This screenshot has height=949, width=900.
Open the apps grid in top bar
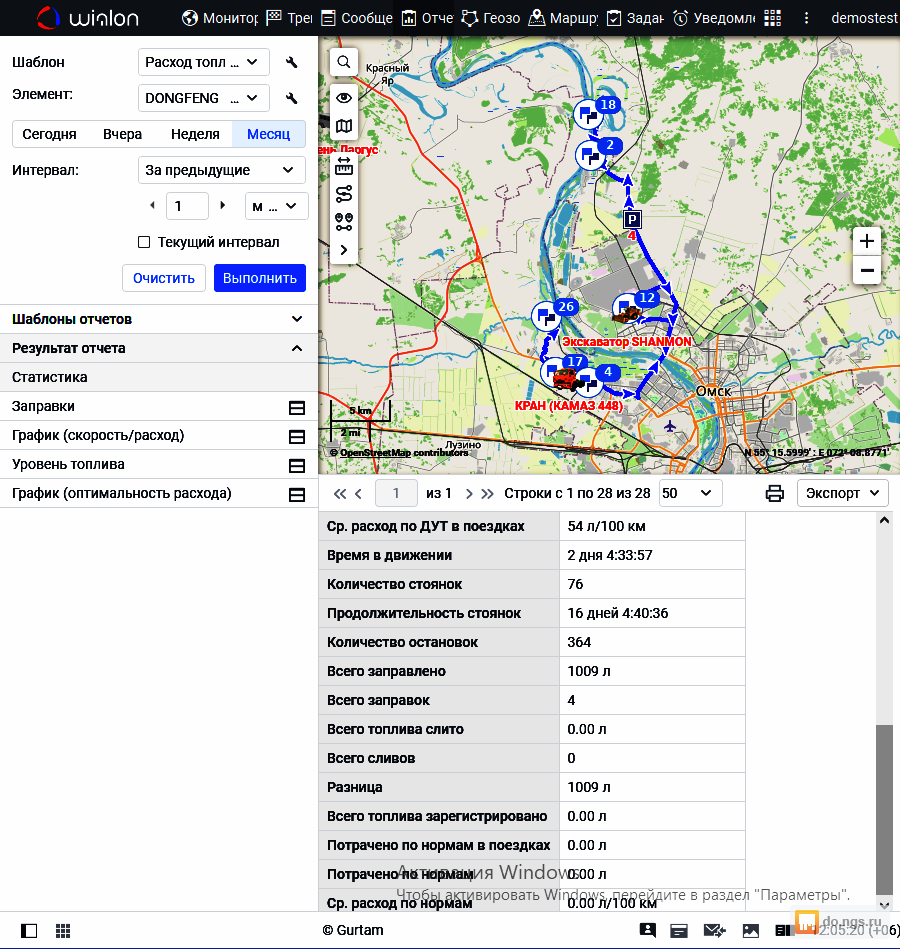click(x=772, y=18)
